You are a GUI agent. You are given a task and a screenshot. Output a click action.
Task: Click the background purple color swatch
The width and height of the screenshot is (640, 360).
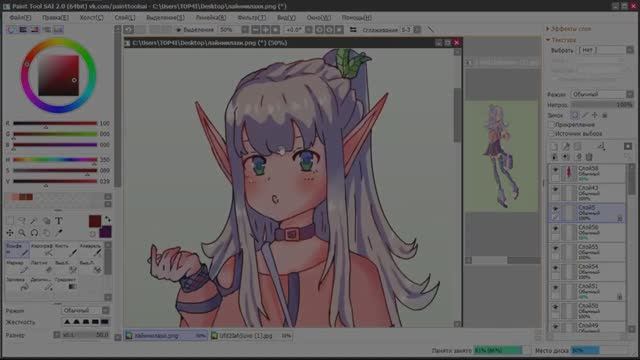pos(105,231)
